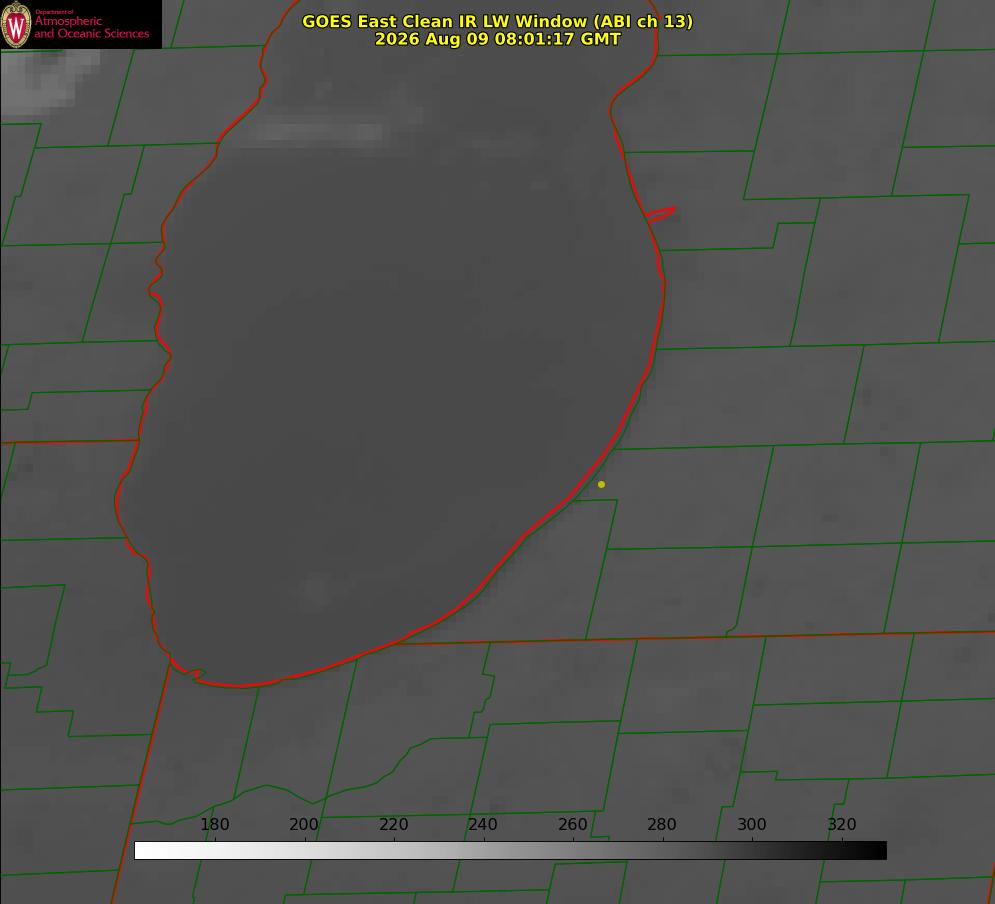The image size is (995, 904).
Task: Click the 260 colorbar tick label
Action: click(x=572, y=824)
